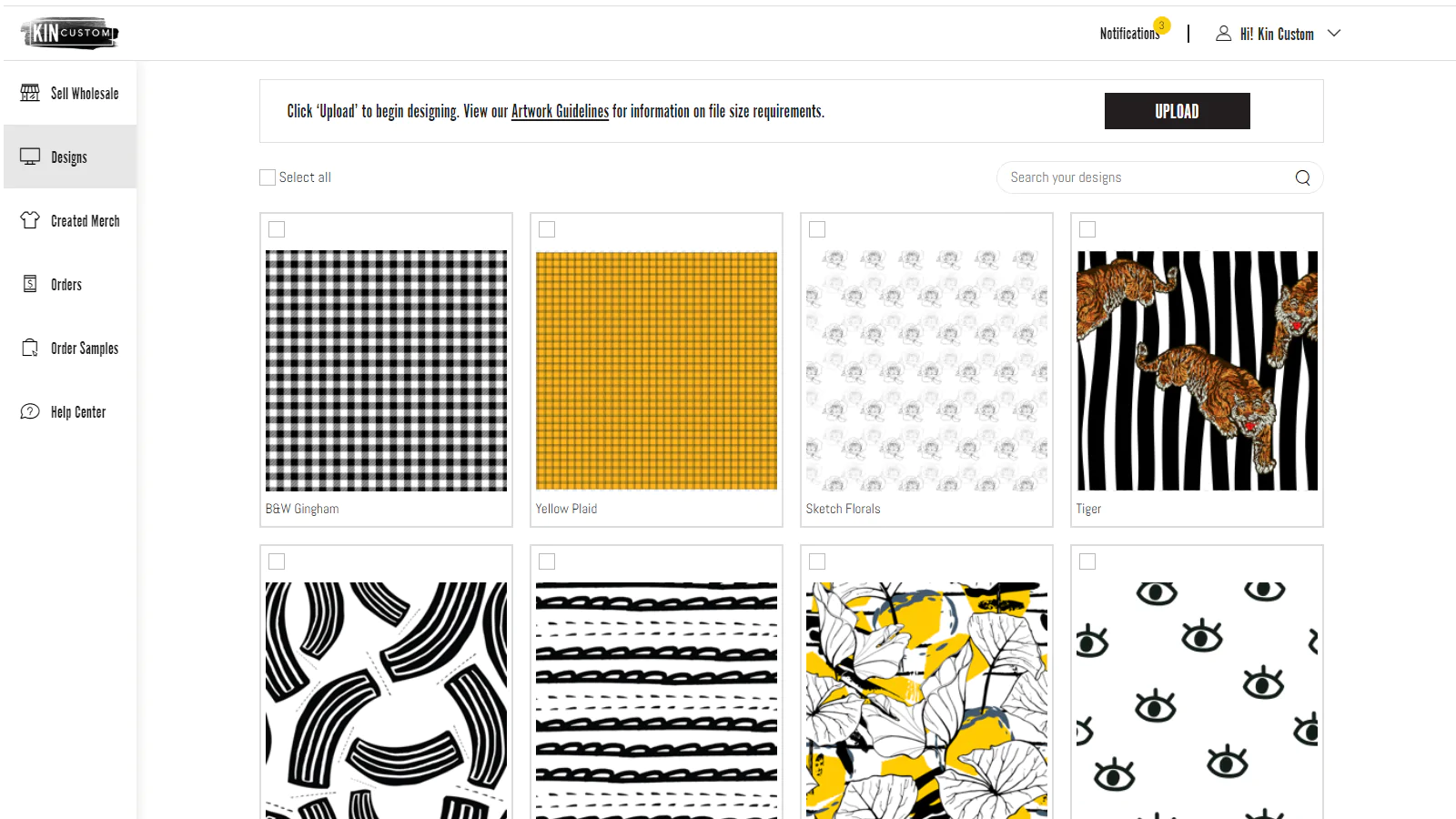
Task: Click the search magnifier icon
Action: tap(1302, 177)
